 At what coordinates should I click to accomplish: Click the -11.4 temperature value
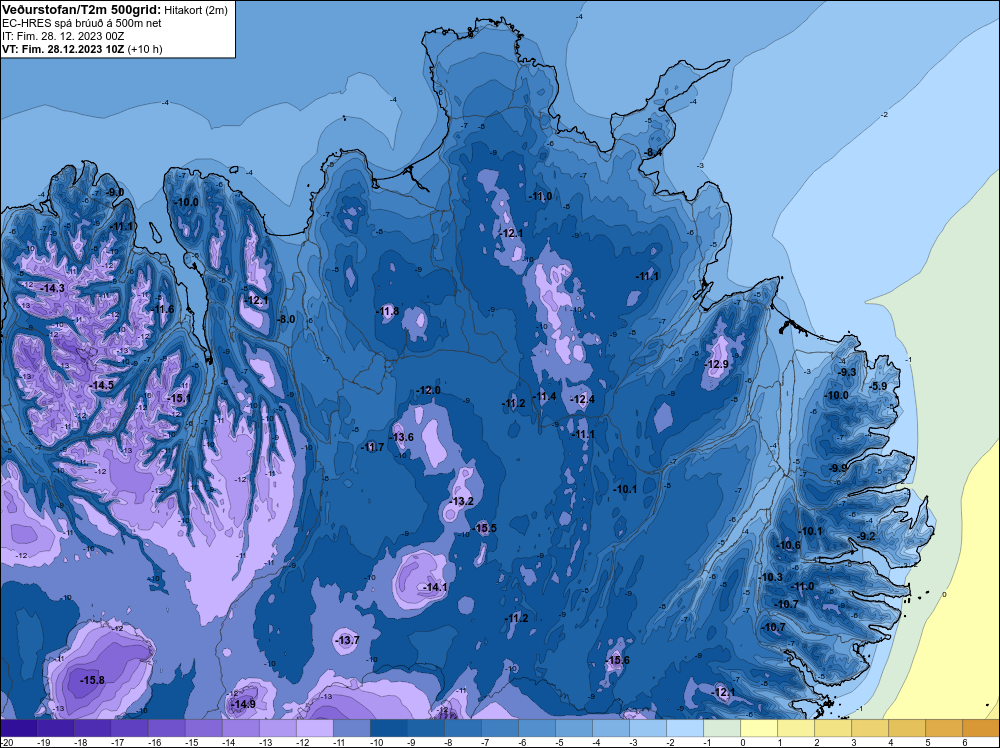545,397
